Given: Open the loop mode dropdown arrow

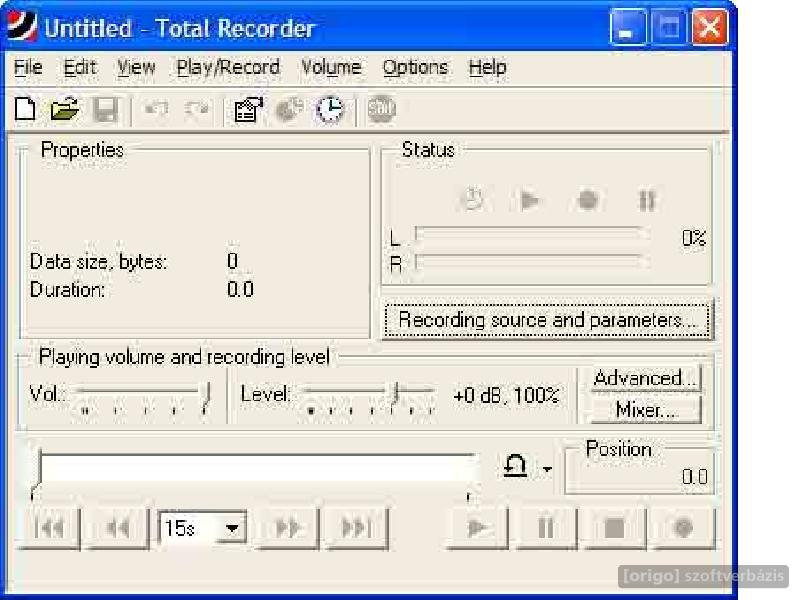Looking at the screenshot, I should tap(547, 468).
